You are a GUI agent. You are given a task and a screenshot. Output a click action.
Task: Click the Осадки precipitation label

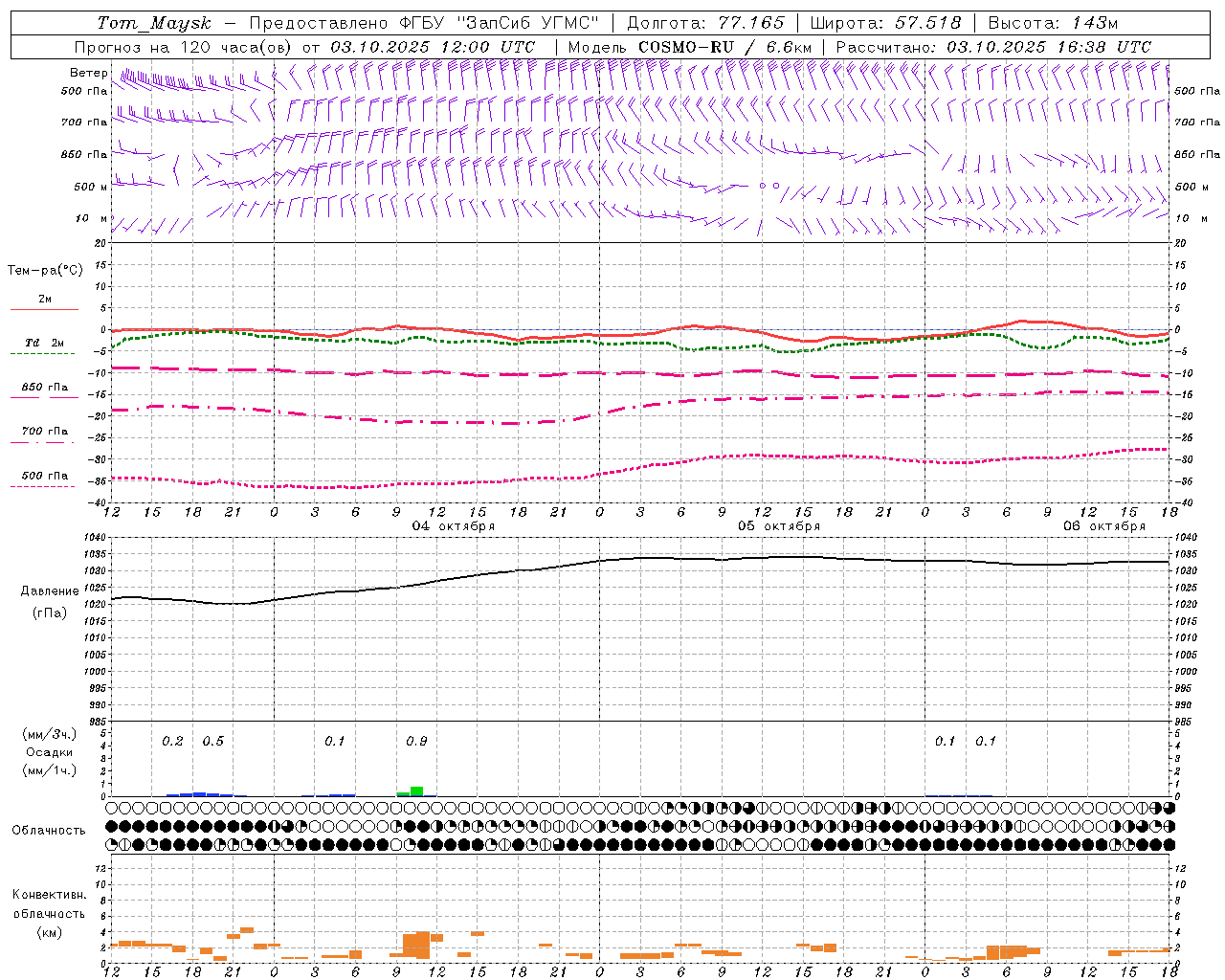pyautogui.click(x=50, y=752)
